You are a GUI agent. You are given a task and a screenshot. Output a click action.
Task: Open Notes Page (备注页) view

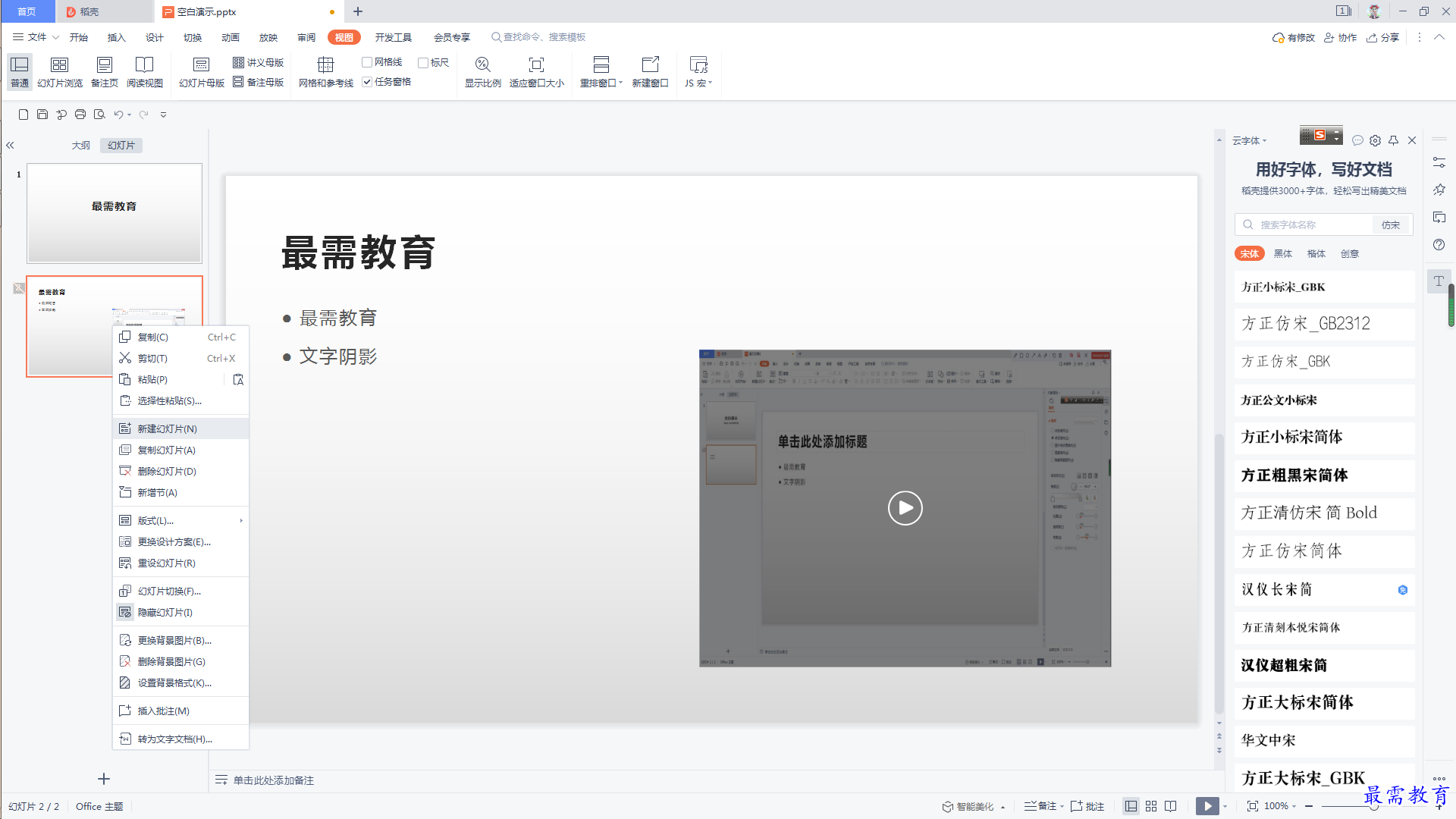click(x=105, y=72)
